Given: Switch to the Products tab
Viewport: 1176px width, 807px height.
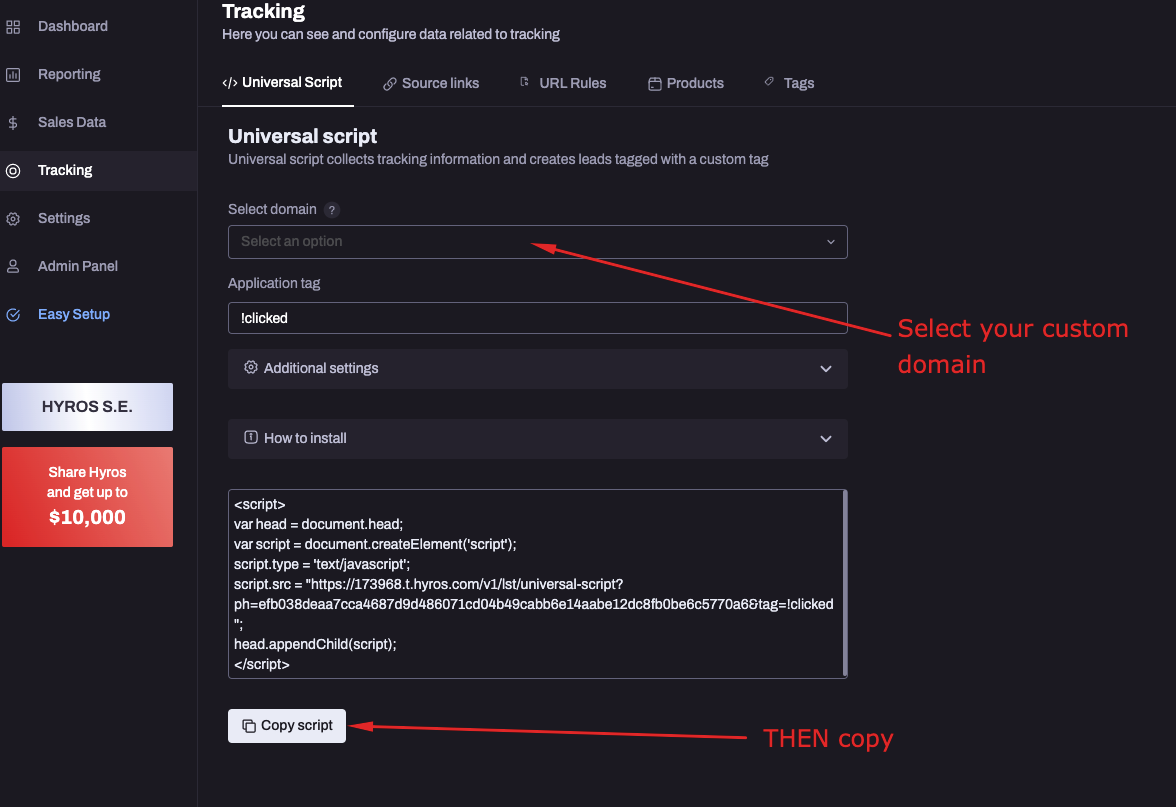Looking at the screenshot, I should pos(686,83).
